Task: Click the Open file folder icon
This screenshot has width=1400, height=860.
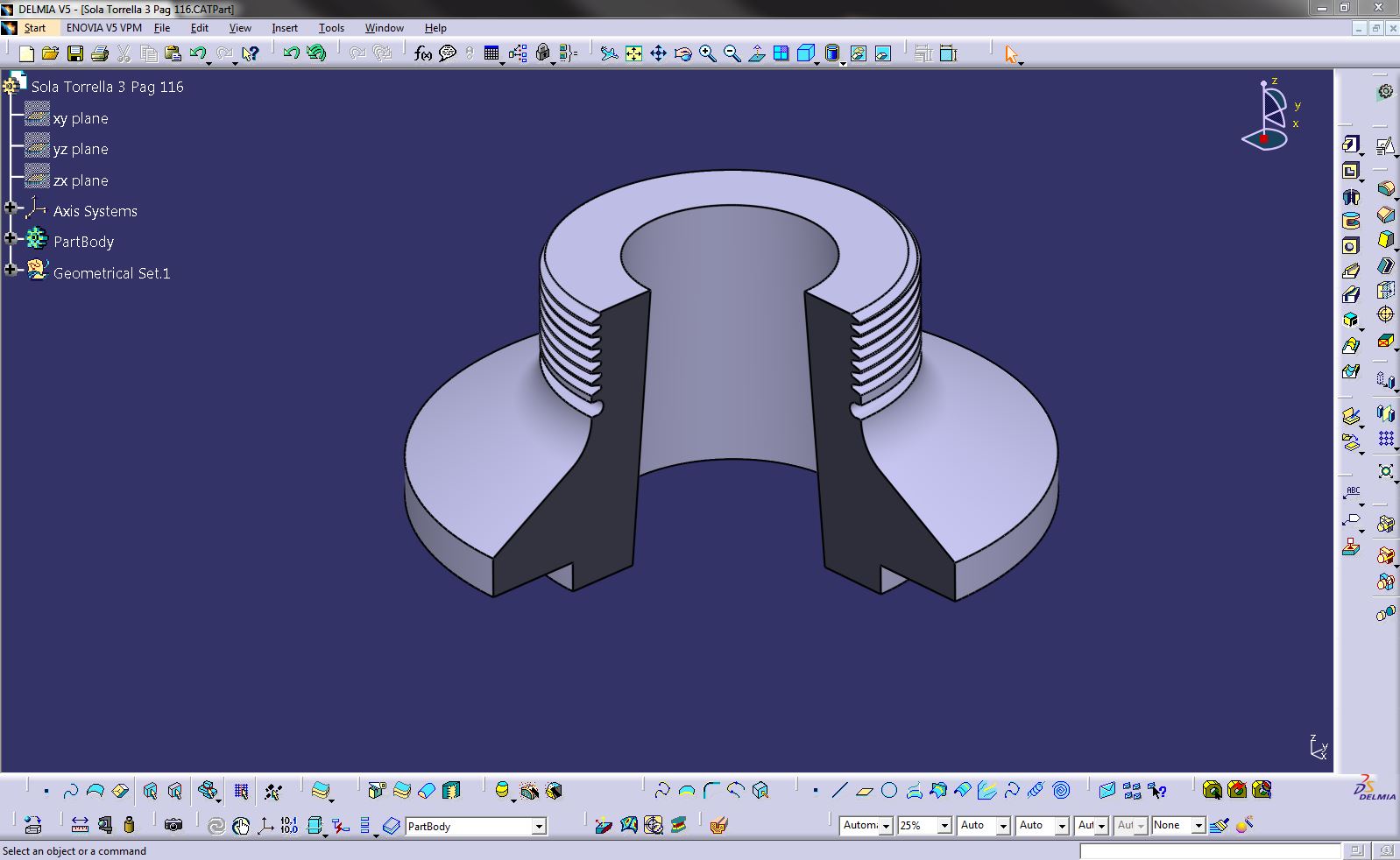Action: [x=50, y=53]
